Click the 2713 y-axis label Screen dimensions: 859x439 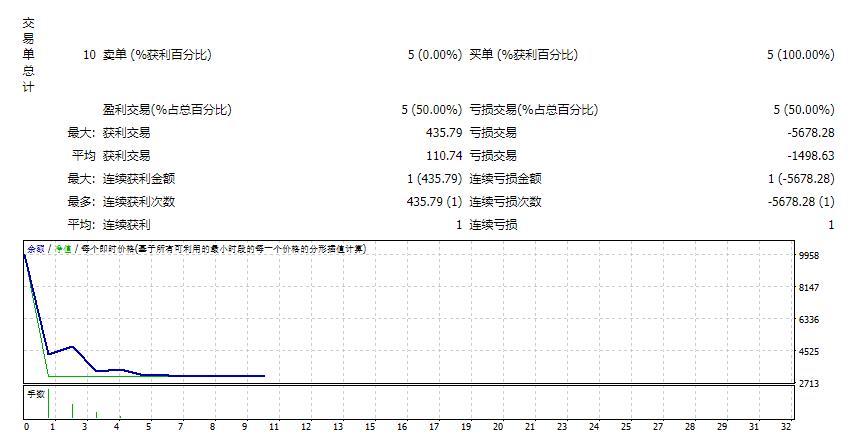[x=809, y=384]
